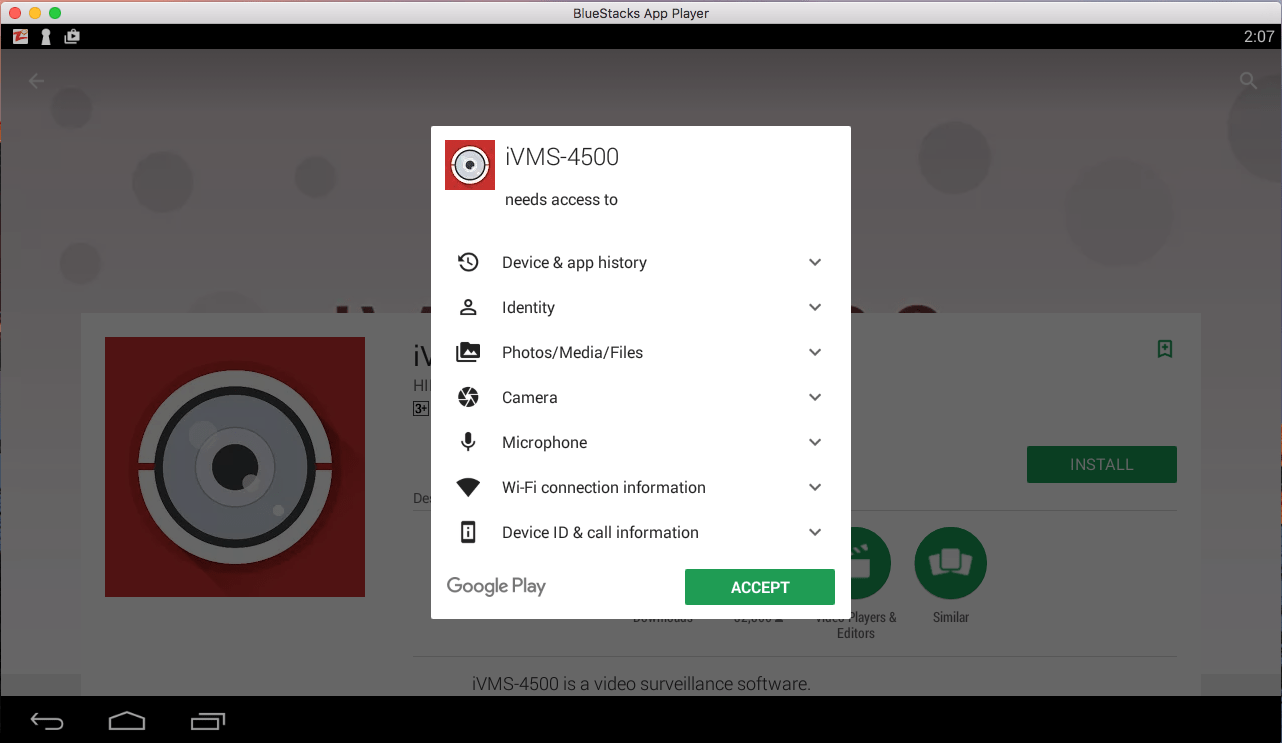Click the Photos/Media/Files gallery icon
The width and height of the screenshot is (1282, 743).
tap(468, 352)
